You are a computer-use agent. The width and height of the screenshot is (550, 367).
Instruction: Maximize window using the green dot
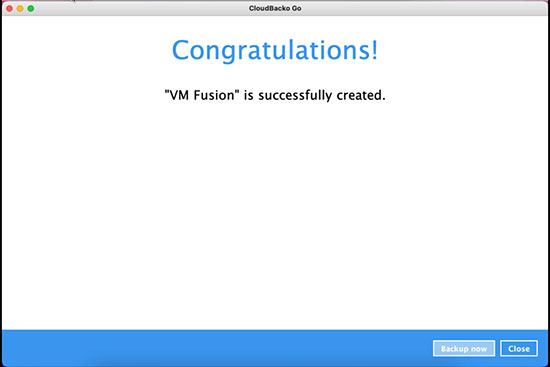[x=31, y=8]
